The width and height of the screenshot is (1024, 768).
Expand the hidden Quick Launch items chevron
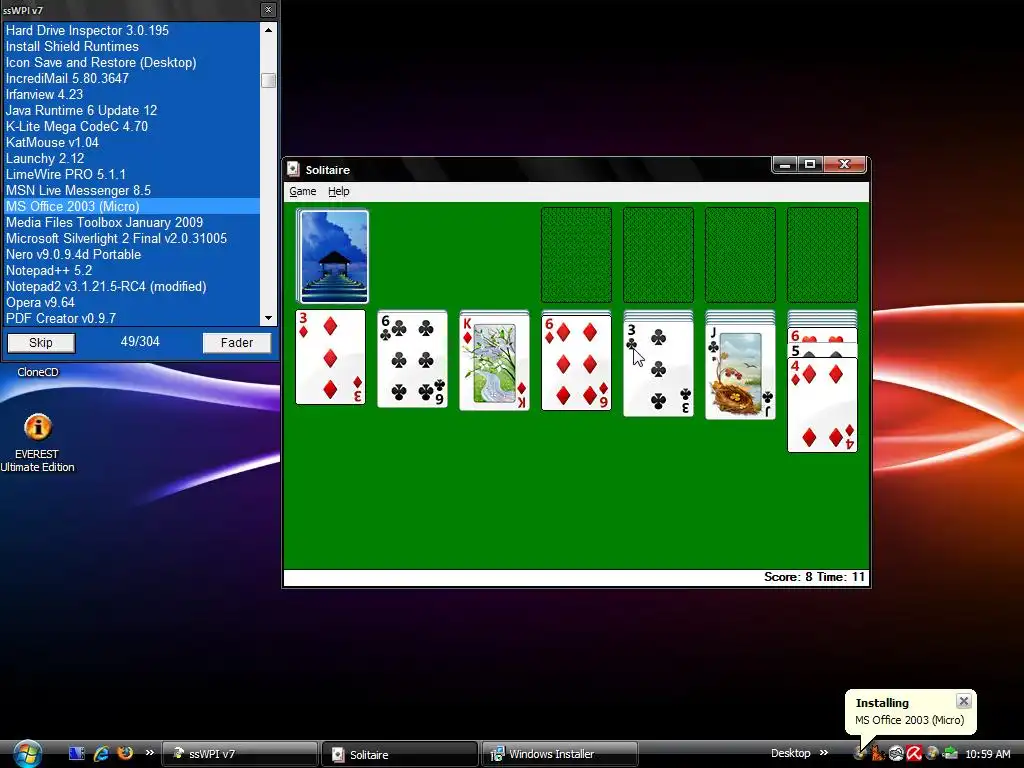point(150,753)
